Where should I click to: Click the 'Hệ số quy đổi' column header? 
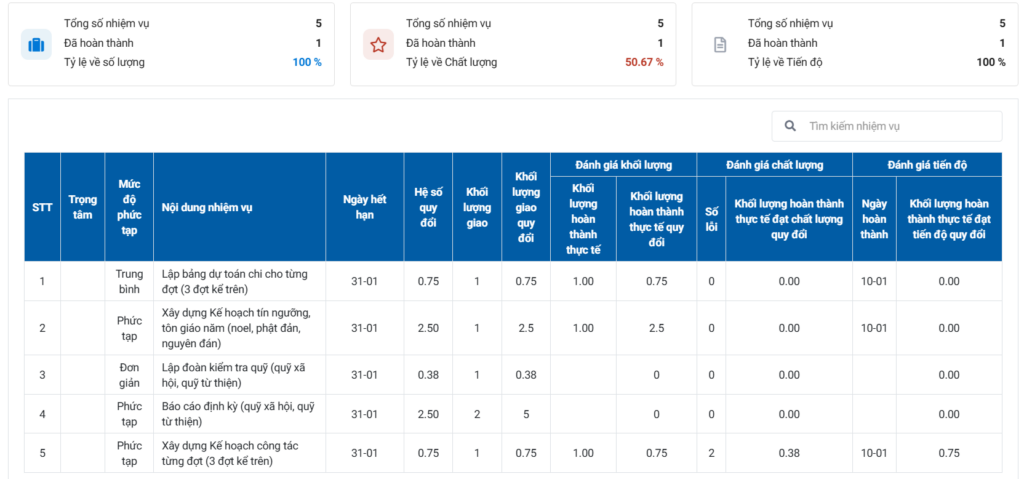428,207
